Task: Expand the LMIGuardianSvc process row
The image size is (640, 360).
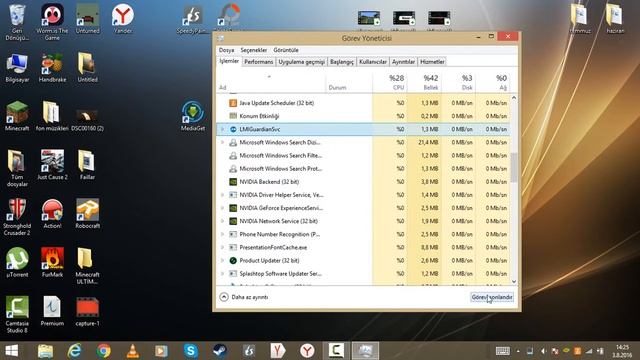Action: click(222, 129)
